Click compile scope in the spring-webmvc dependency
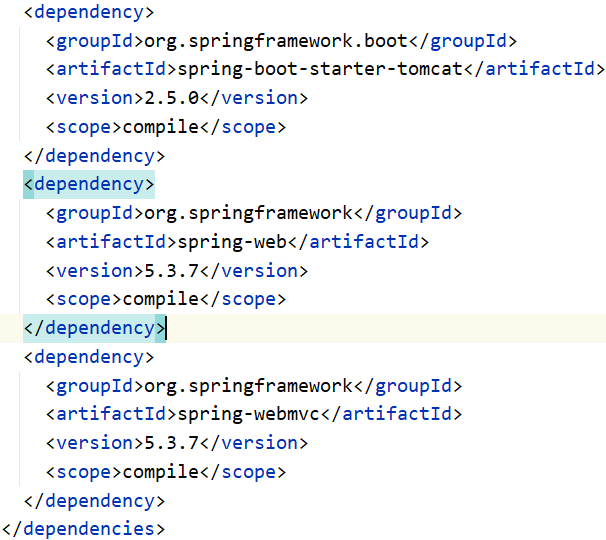Screen dimensions: 606x540 point(159,471)
